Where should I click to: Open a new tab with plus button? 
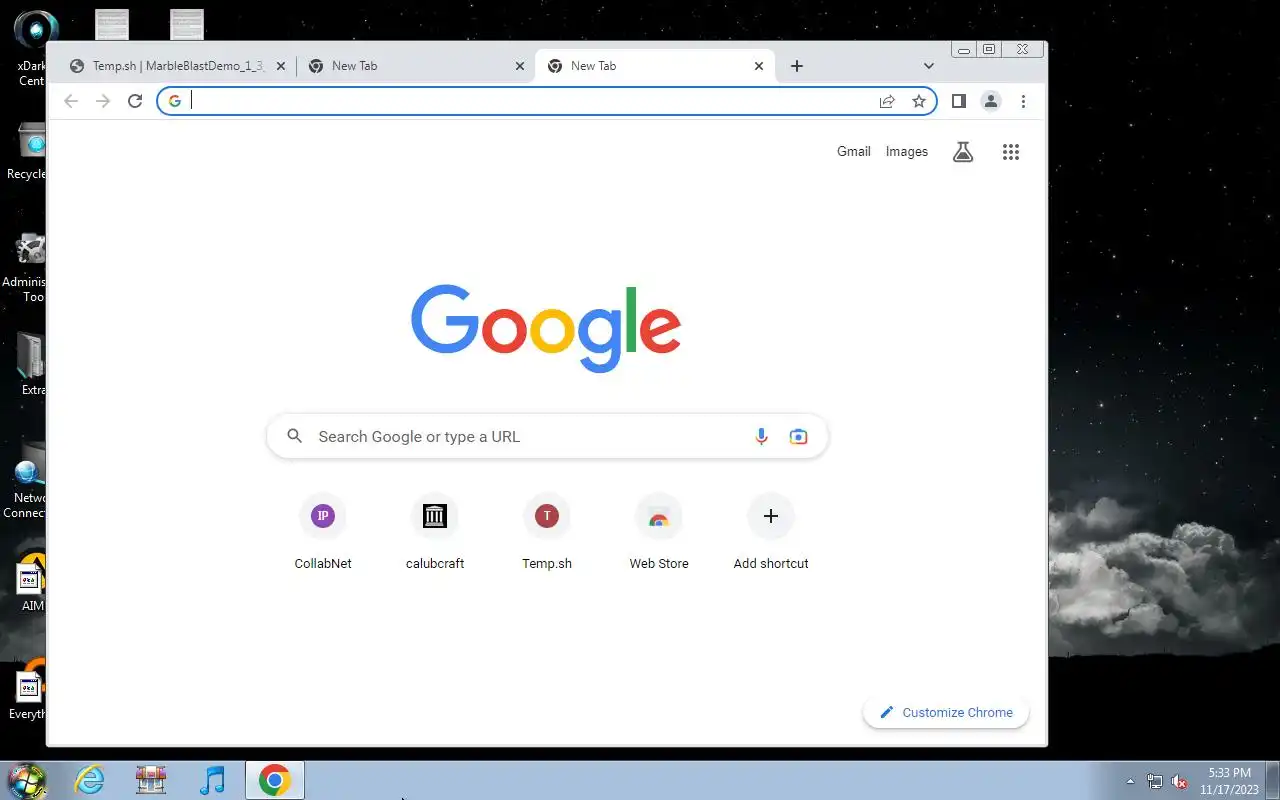(797, 66)
